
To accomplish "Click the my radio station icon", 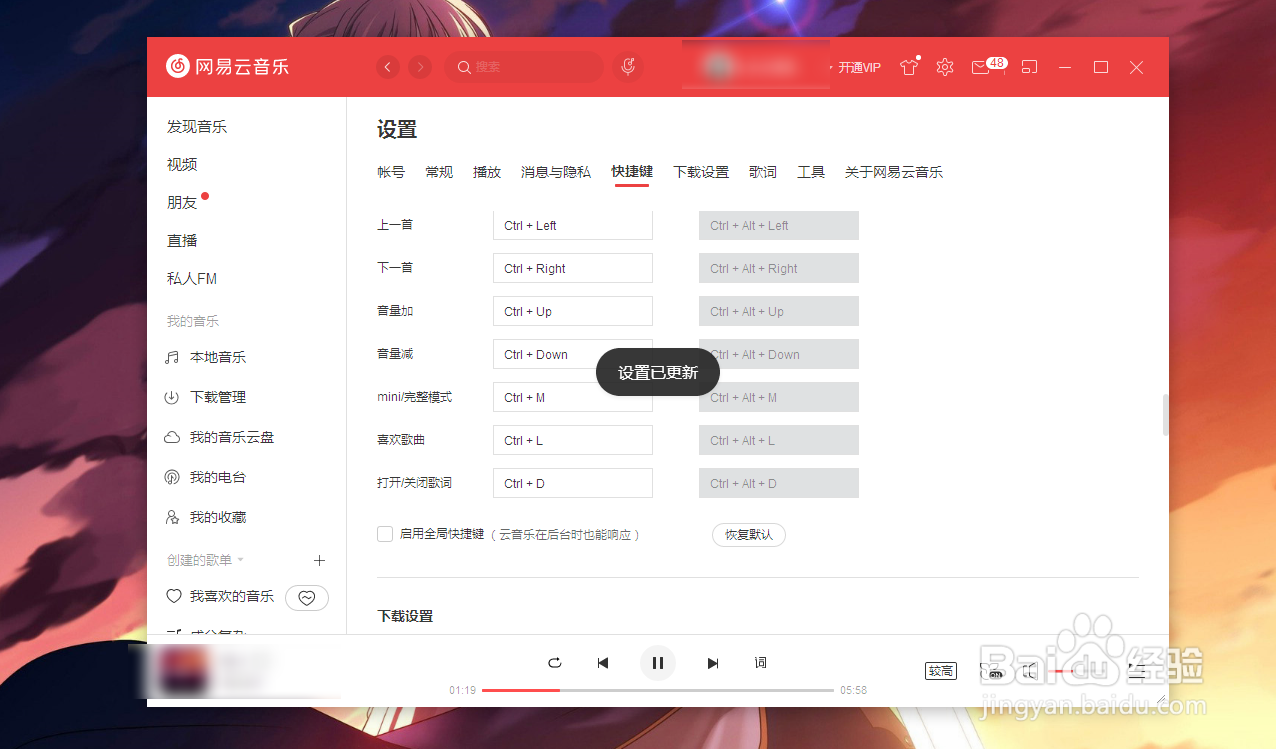I will (x=172, y=477).
